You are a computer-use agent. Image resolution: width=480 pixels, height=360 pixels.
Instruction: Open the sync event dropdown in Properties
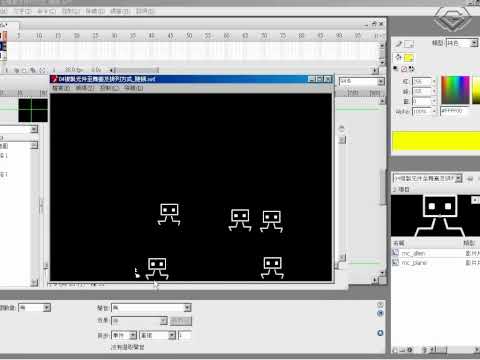(x=124, y=335)
